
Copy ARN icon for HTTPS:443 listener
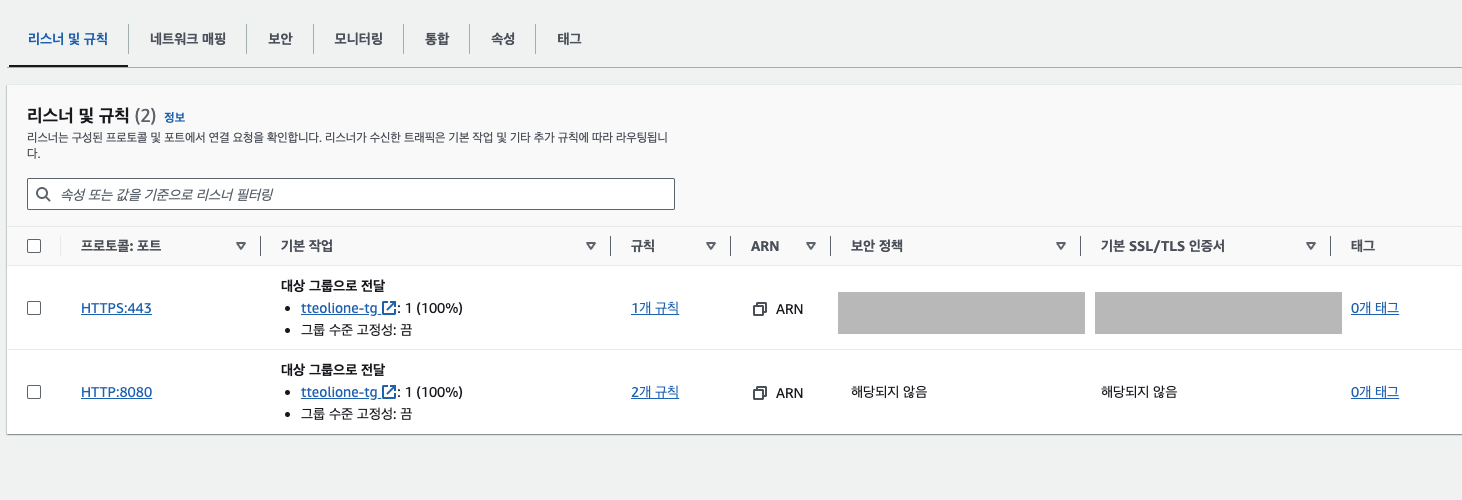(x=760, y=309)
